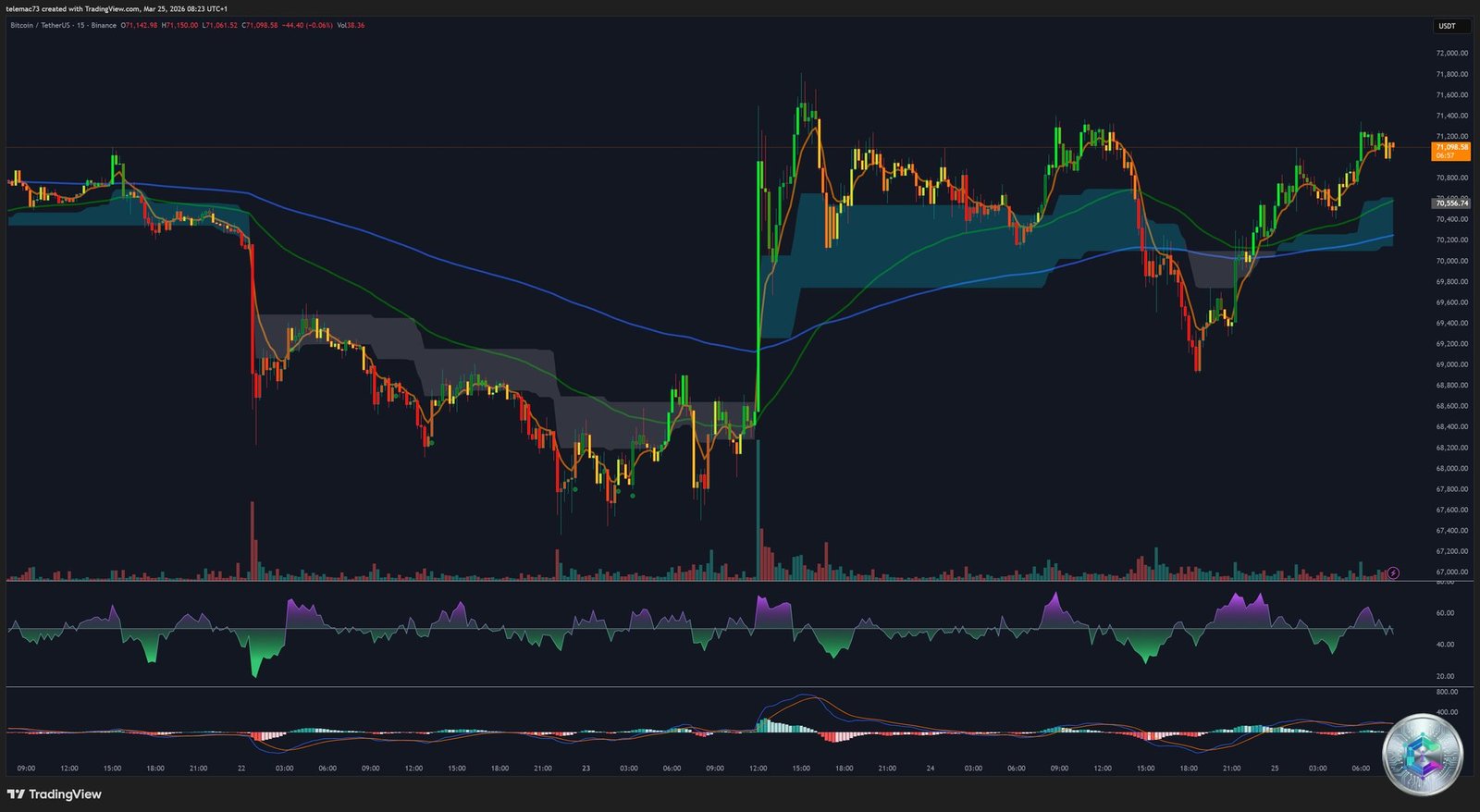Click the open value O71,142.98
Screen dimensions: 1480x812
point(140,25)
